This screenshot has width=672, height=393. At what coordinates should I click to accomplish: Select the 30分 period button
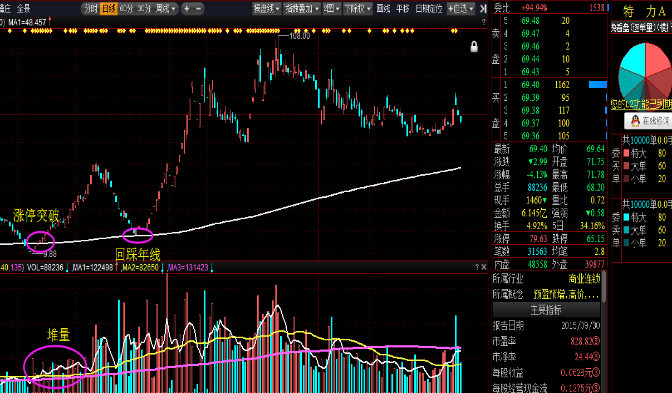(x=144, y=8)
